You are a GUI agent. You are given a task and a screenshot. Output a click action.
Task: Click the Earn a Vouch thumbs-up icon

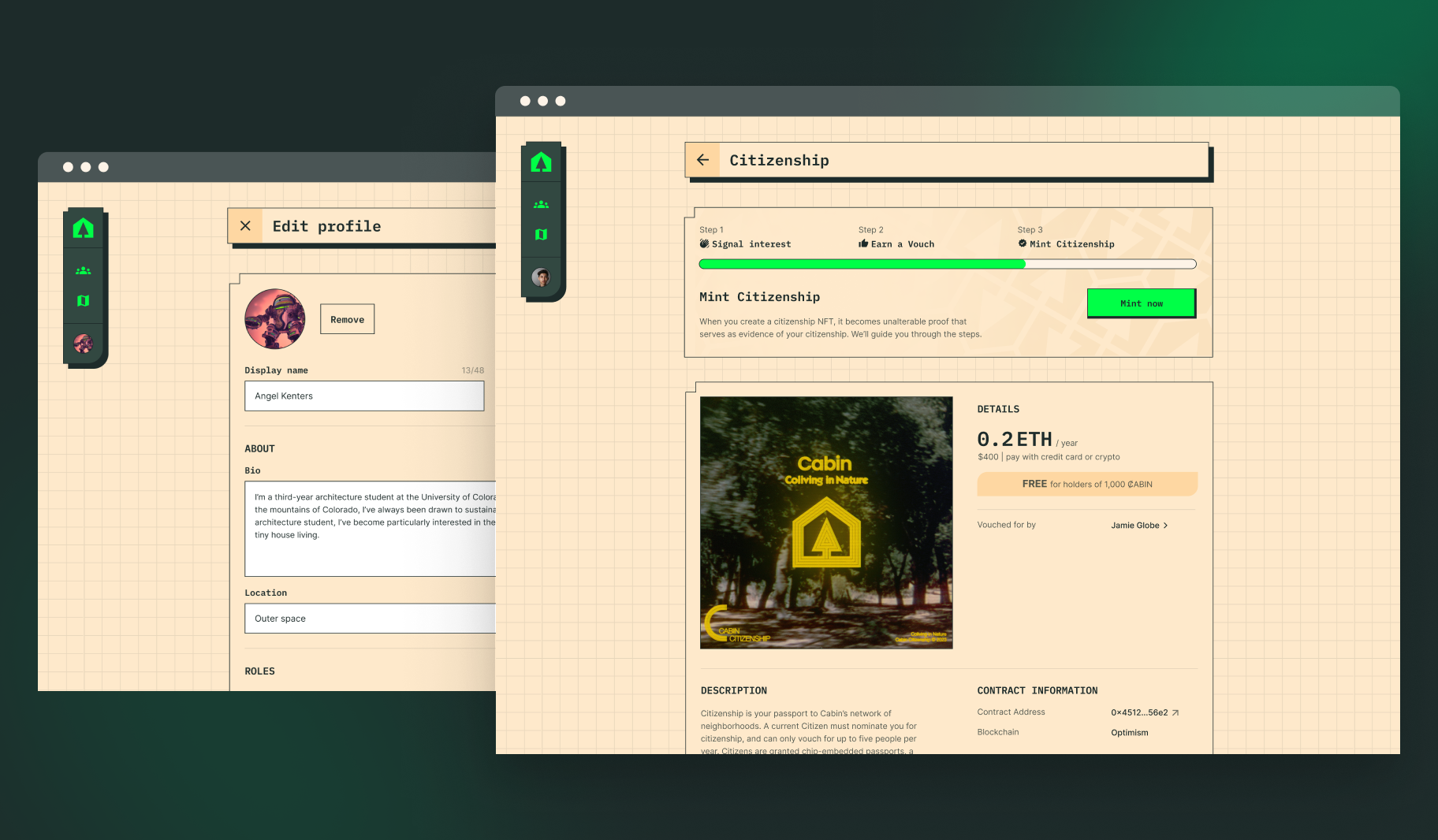pyautogui.click(x=862, y=243)
